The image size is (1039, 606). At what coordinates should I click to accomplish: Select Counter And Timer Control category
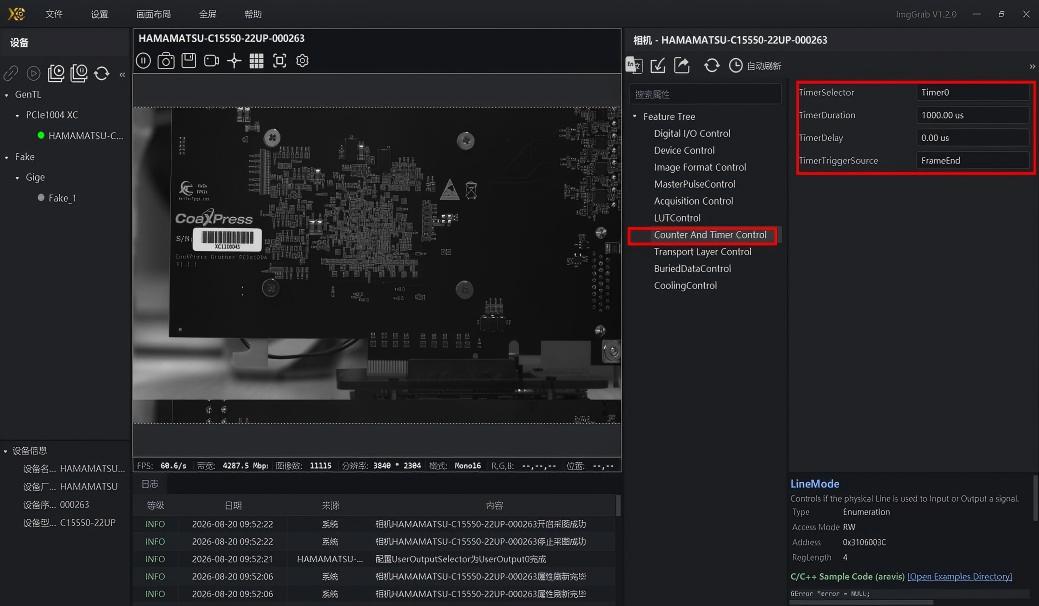[x=710, y=235]
